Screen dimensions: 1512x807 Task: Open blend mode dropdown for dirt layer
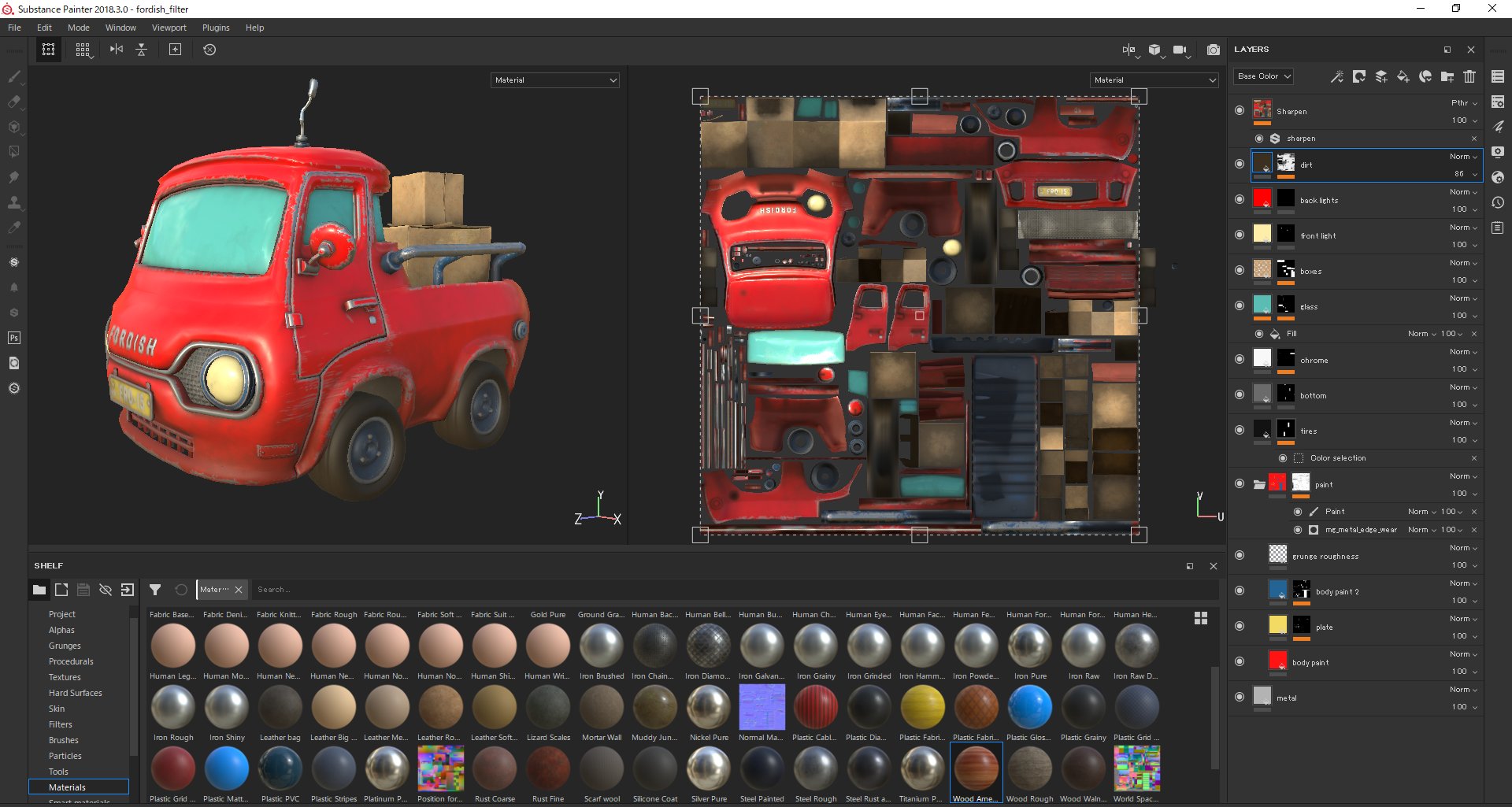pos(1464,157)
